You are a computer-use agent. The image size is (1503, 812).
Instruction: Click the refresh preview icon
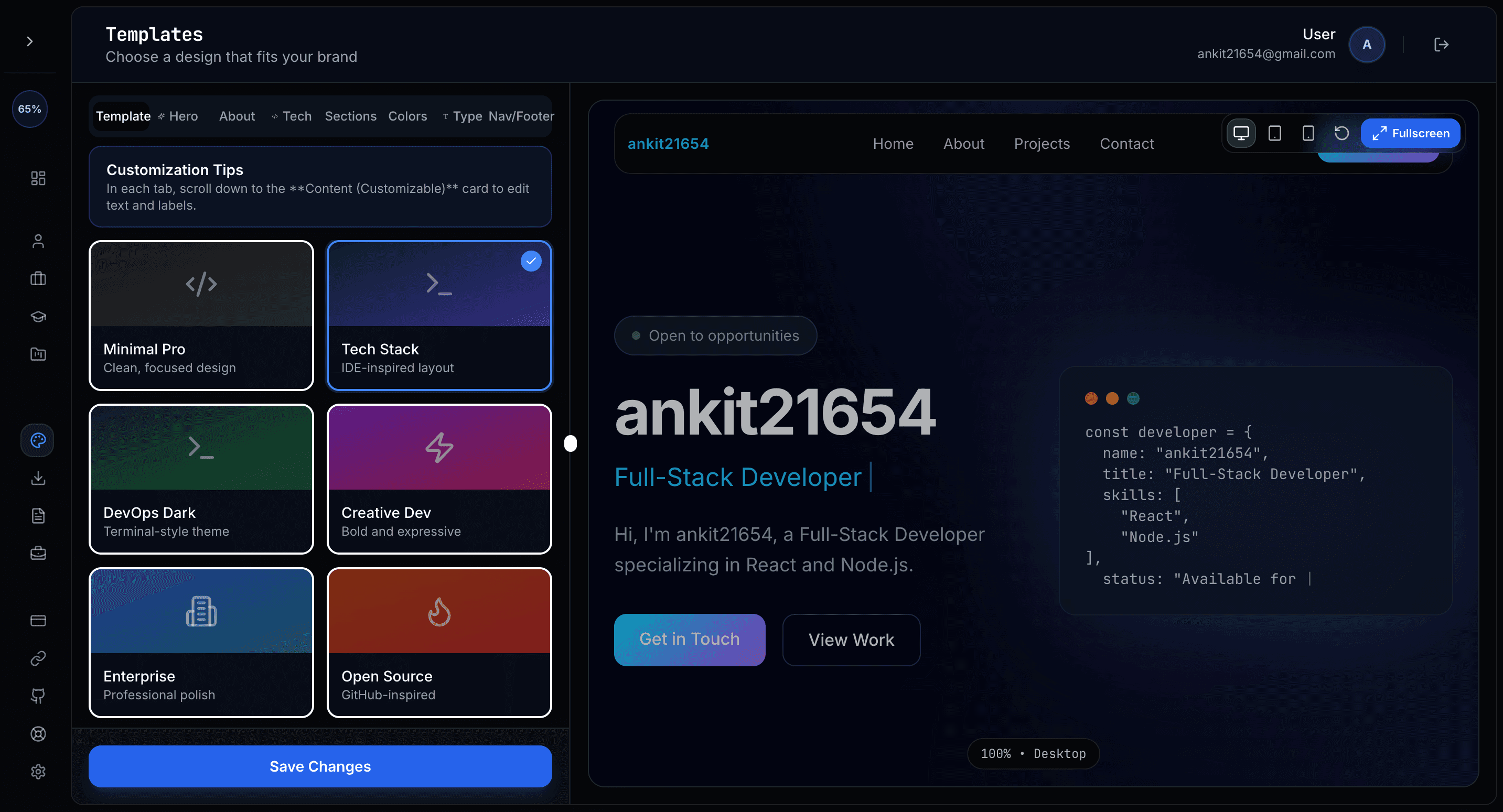point(1341,133)
